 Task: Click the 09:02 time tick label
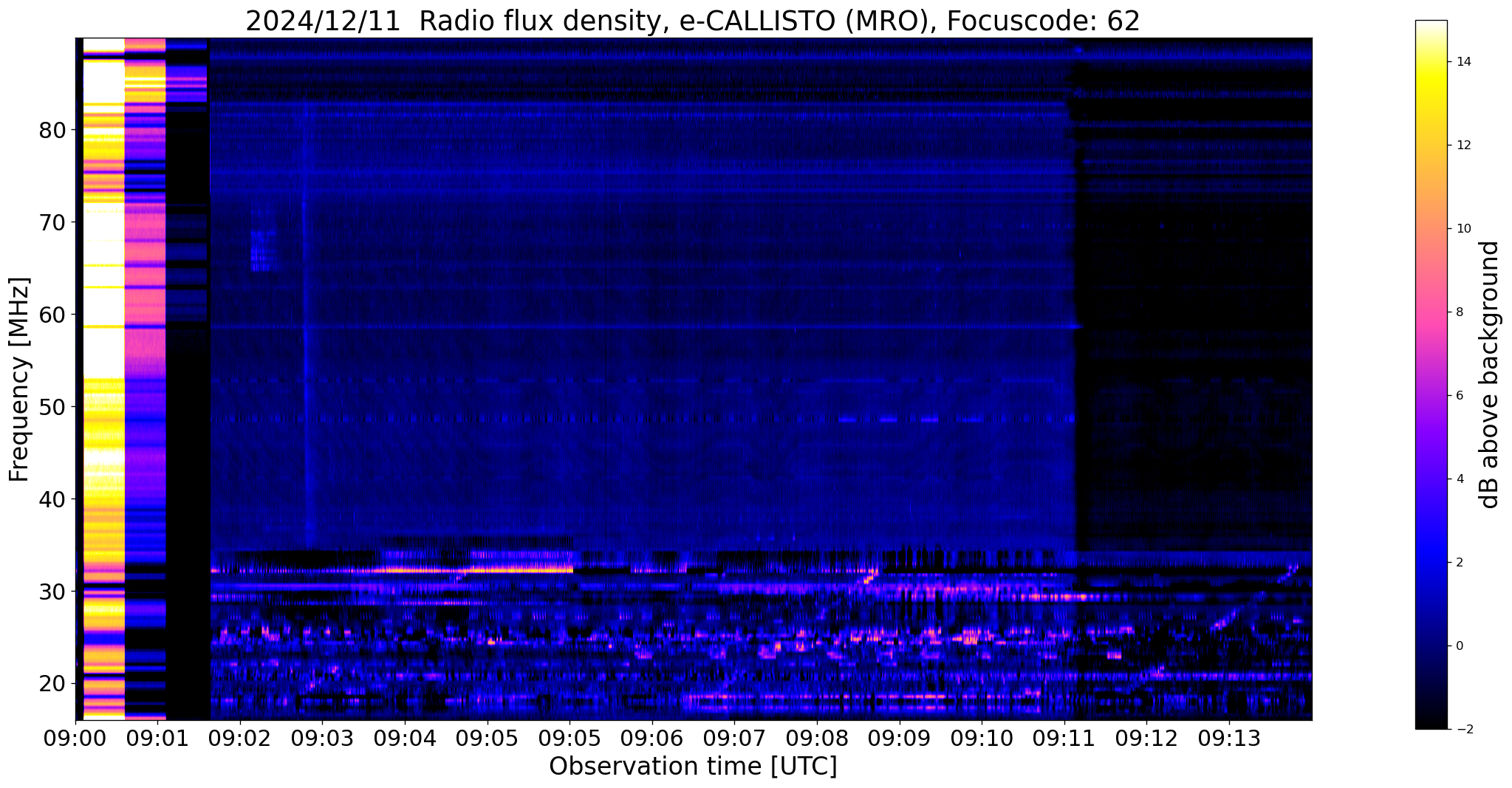[x=240, y=738]
